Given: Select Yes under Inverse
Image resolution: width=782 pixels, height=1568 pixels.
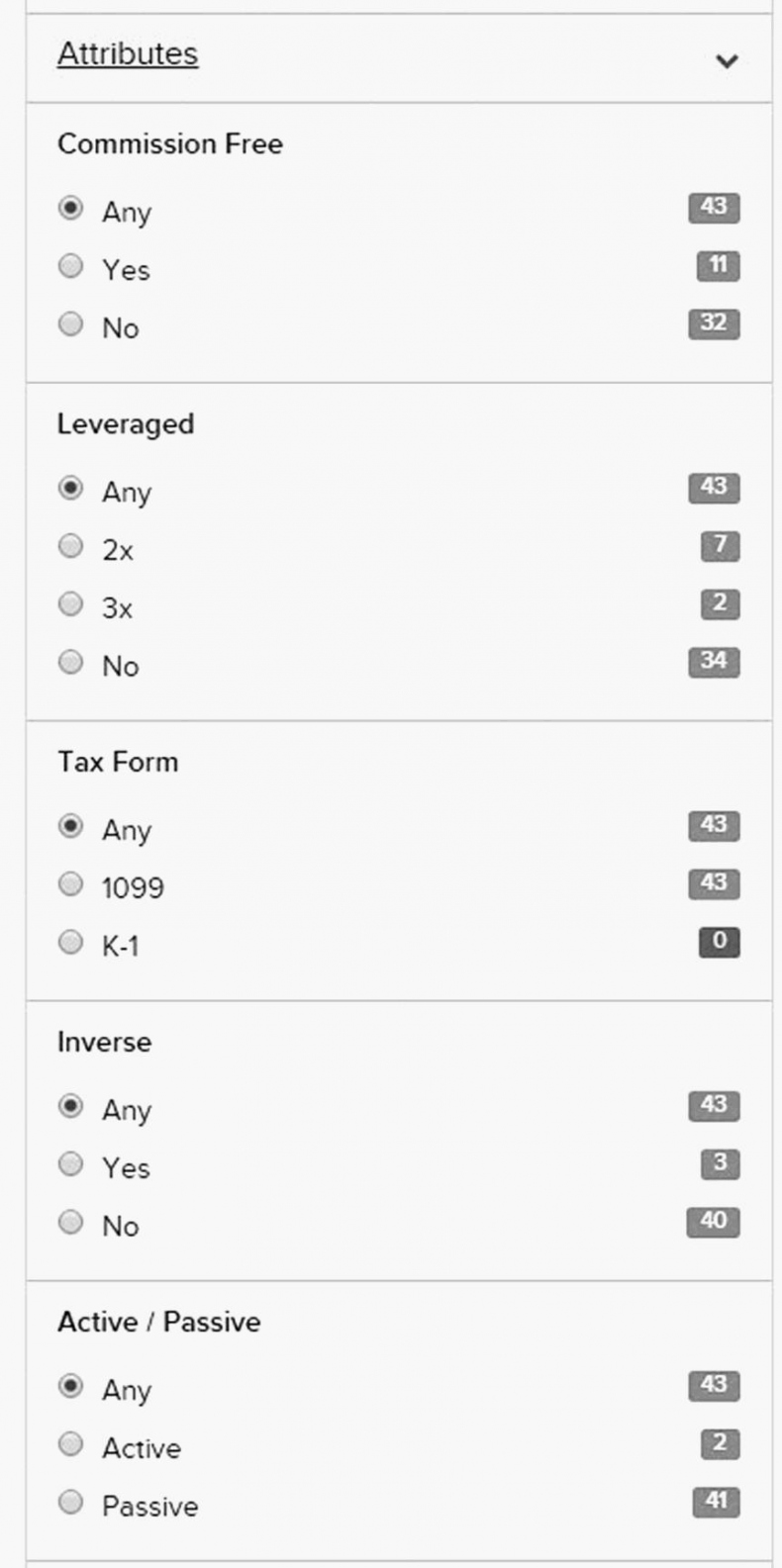Looking at the screenshot, I should pyautogui.click(x=70, y=1164).
